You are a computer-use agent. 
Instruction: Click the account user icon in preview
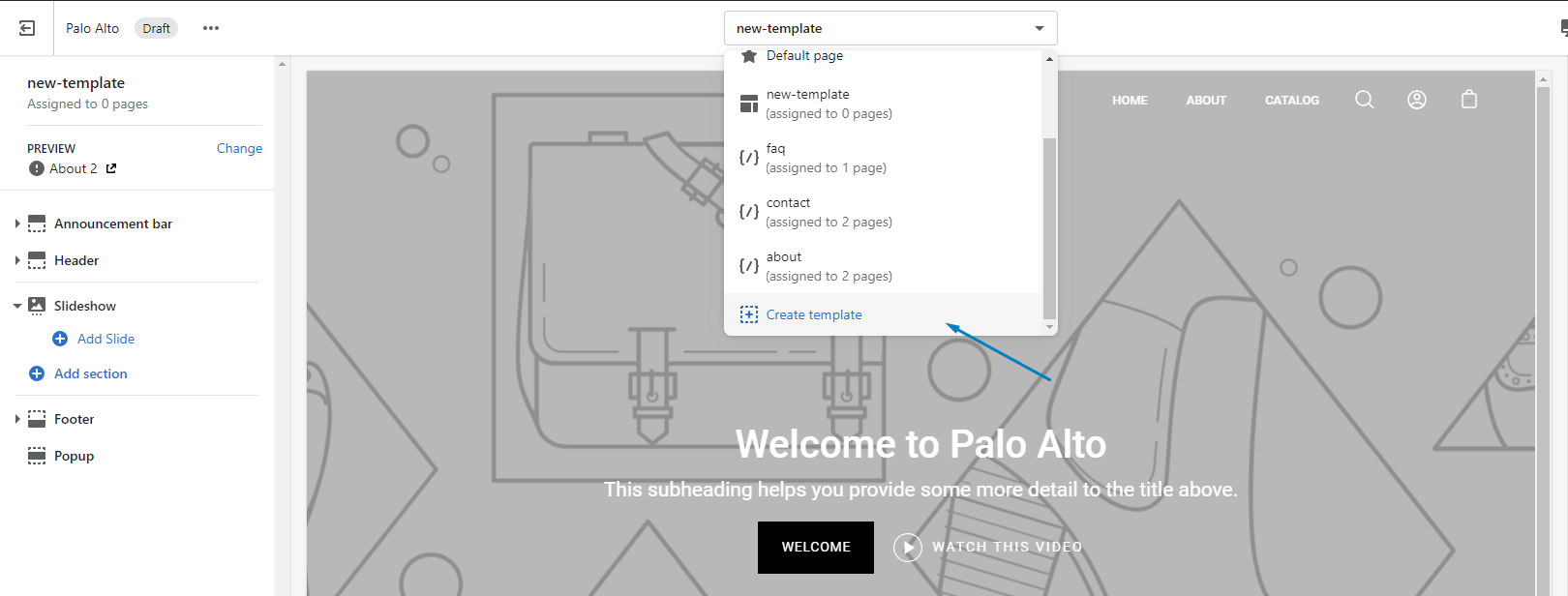click(1417, 100)
